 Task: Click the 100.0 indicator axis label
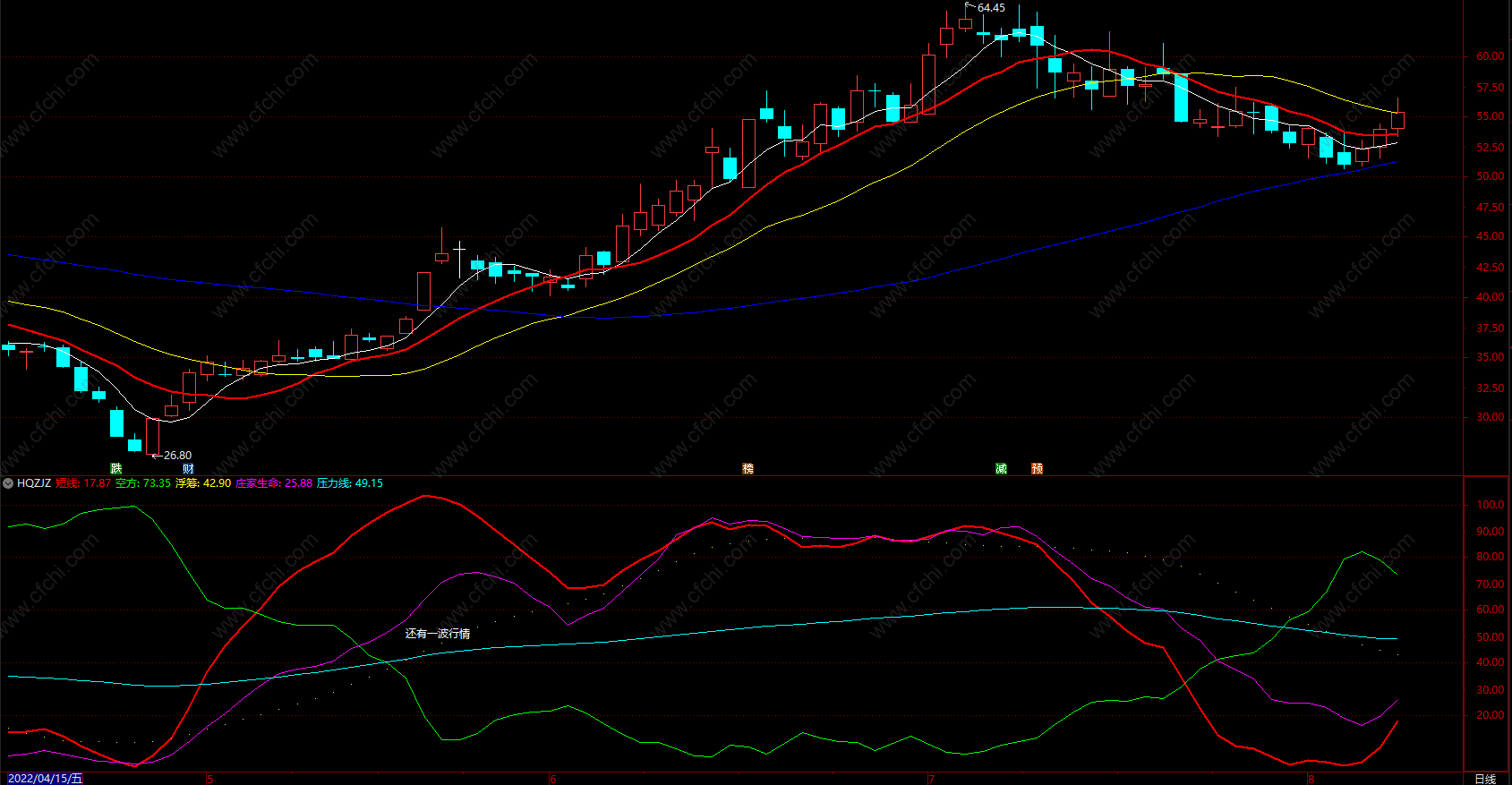pos(1490,505)
